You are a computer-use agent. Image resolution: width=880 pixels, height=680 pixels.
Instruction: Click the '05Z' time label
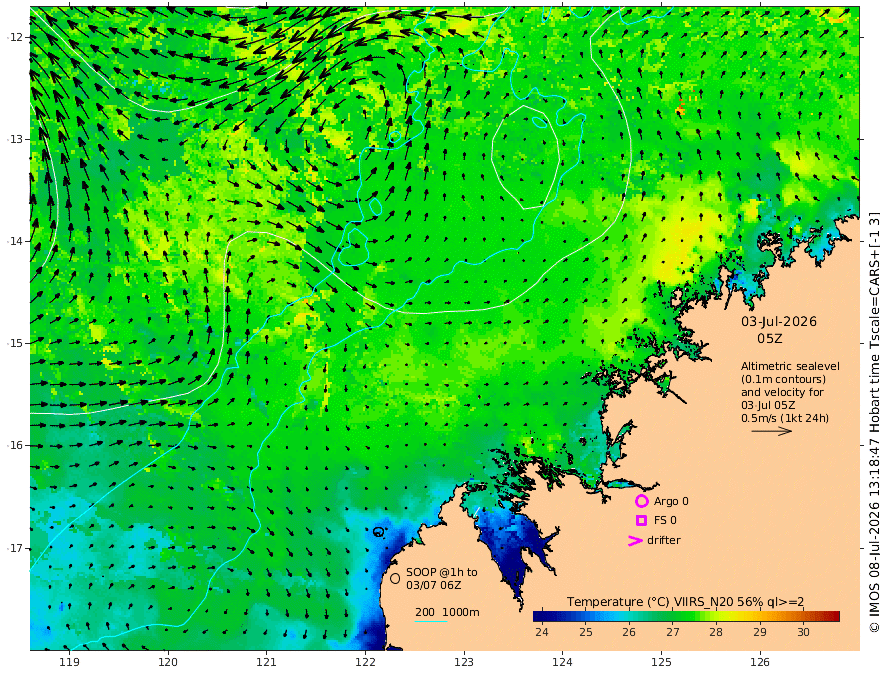pyautogui.click(x=769, y=339)
